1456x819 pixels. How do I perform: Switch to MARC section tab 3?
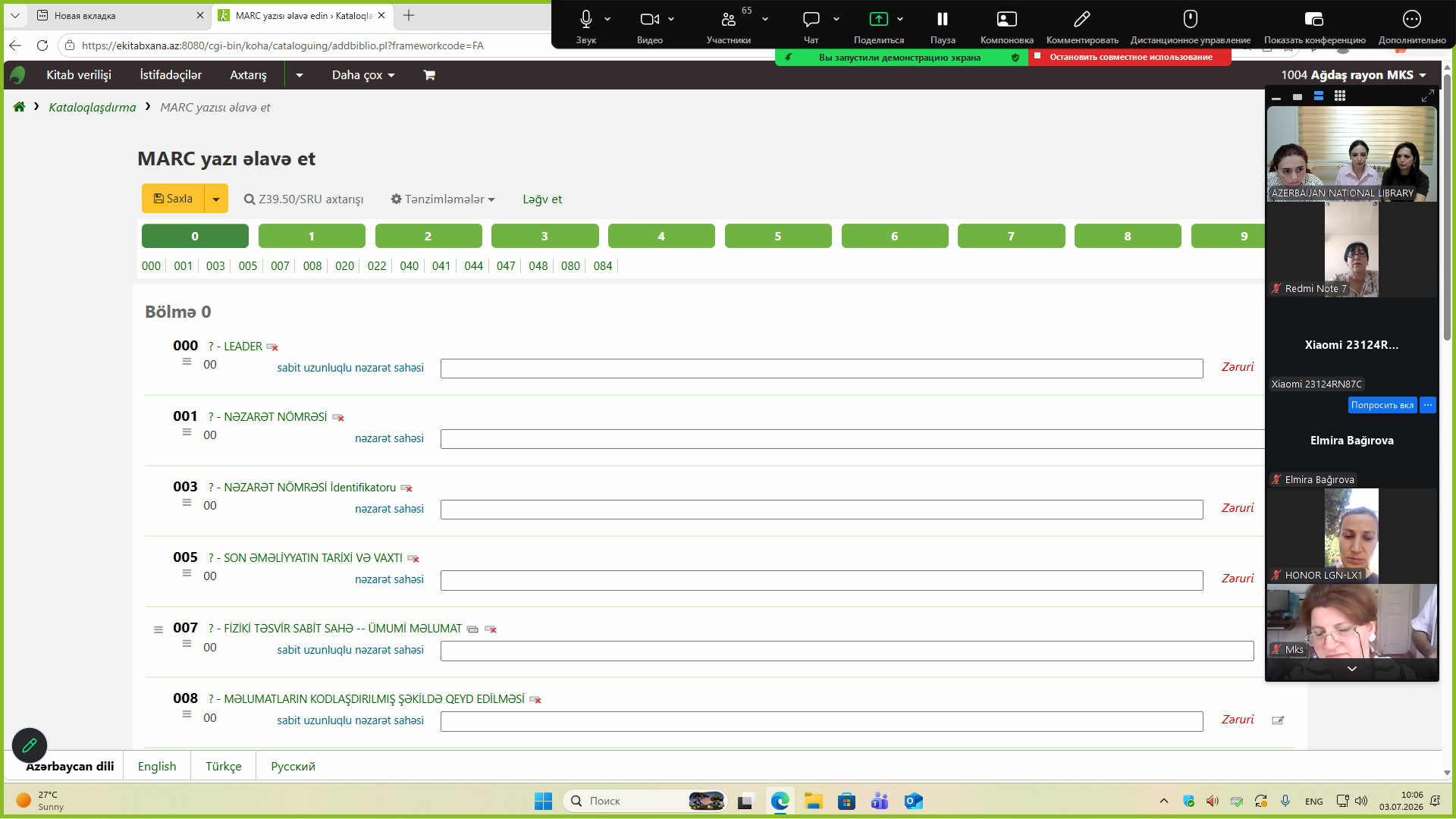(x=544, y=236)
